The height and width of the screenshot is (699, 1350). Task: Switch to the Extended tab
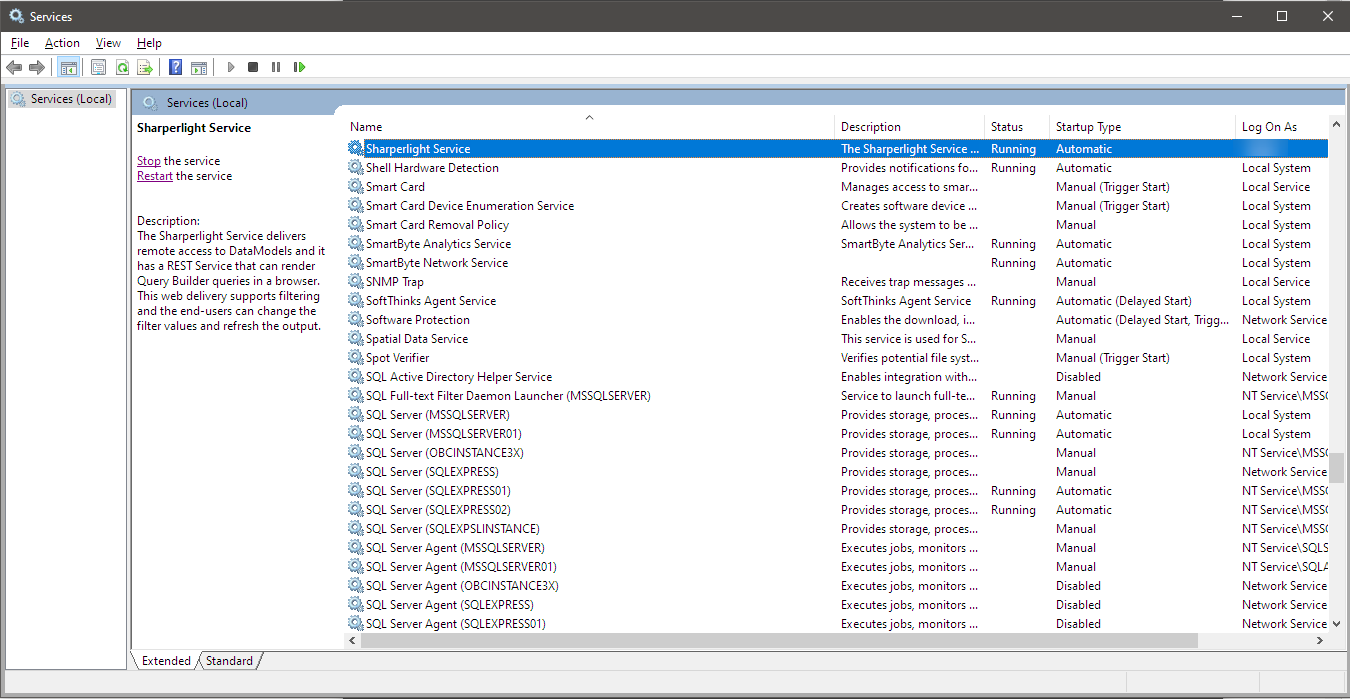[x=166, y=660]
